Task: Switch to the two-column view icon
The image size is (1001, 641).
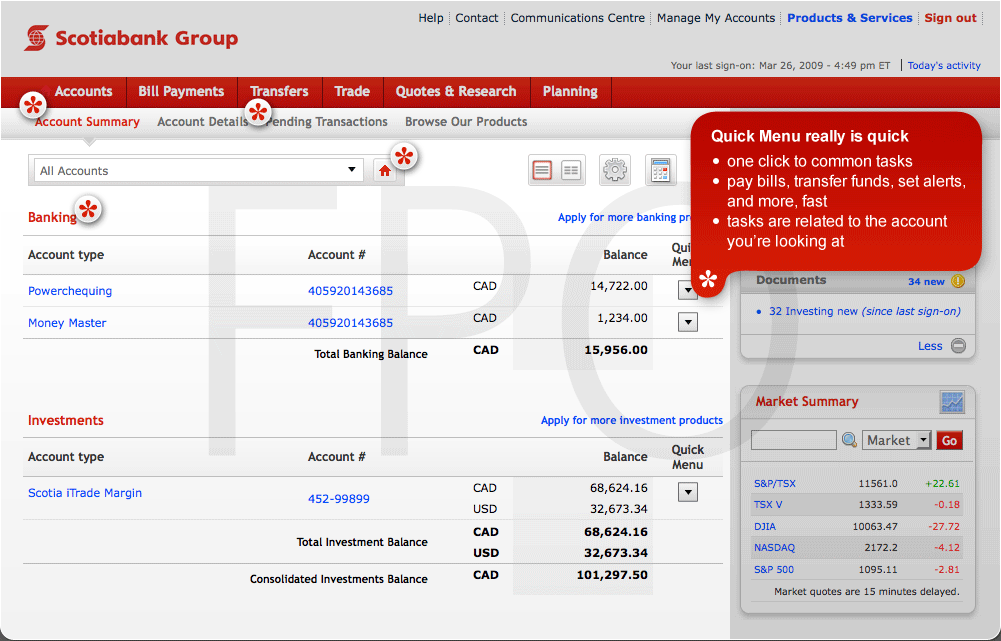Action: tap(571, 171)
